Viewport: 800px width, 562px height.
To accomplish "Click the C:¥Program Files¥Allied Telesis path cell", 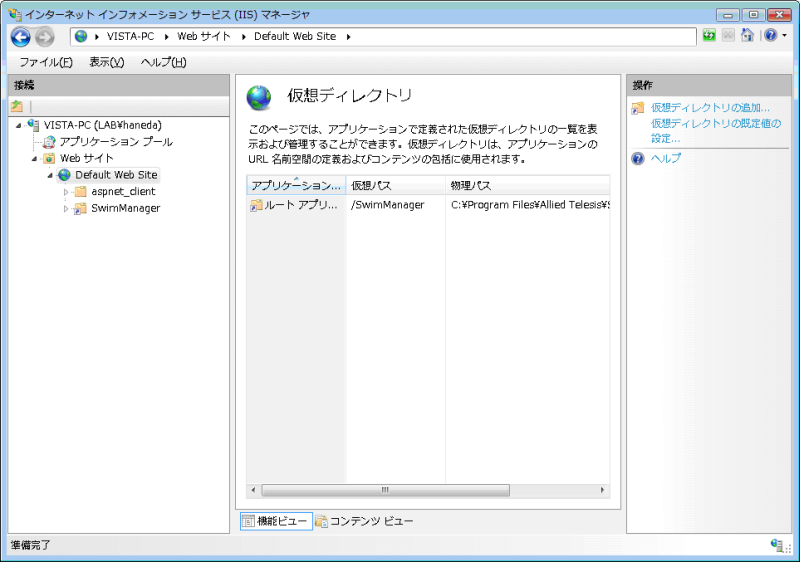I will click(530, 205).
